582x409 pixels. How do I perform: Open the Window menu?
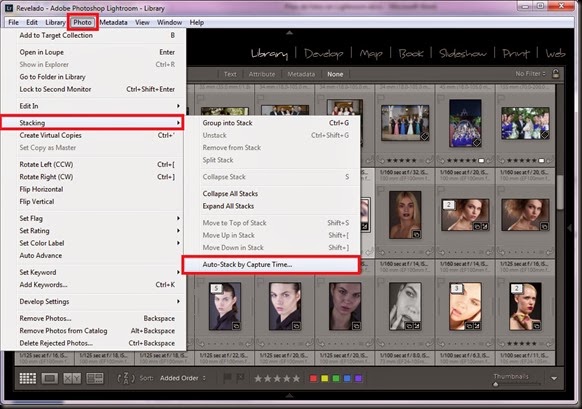click(x=169, y=22)
